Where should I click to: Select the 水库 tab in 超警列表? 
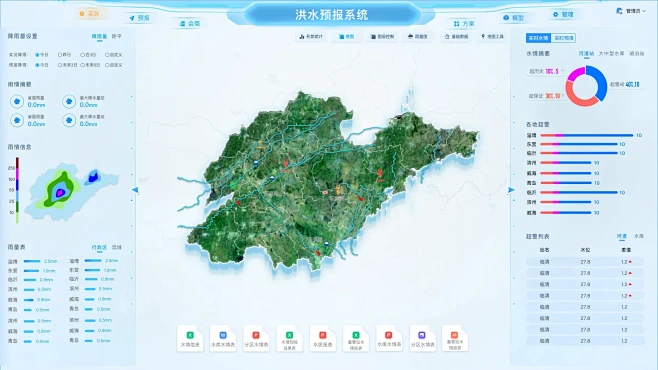pos(639,236)
